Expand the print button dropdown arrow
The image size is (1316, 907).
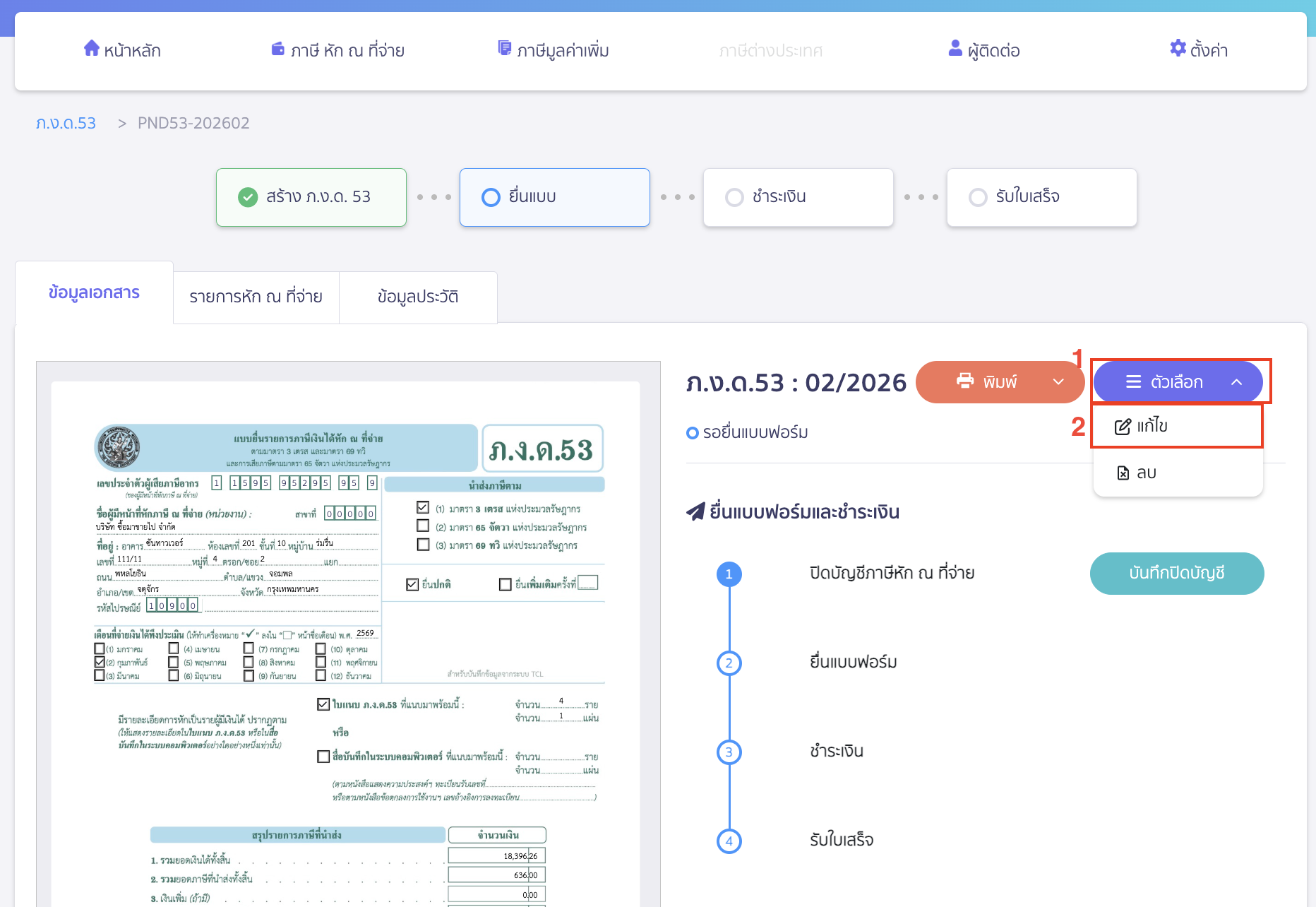pos(1058,382)
